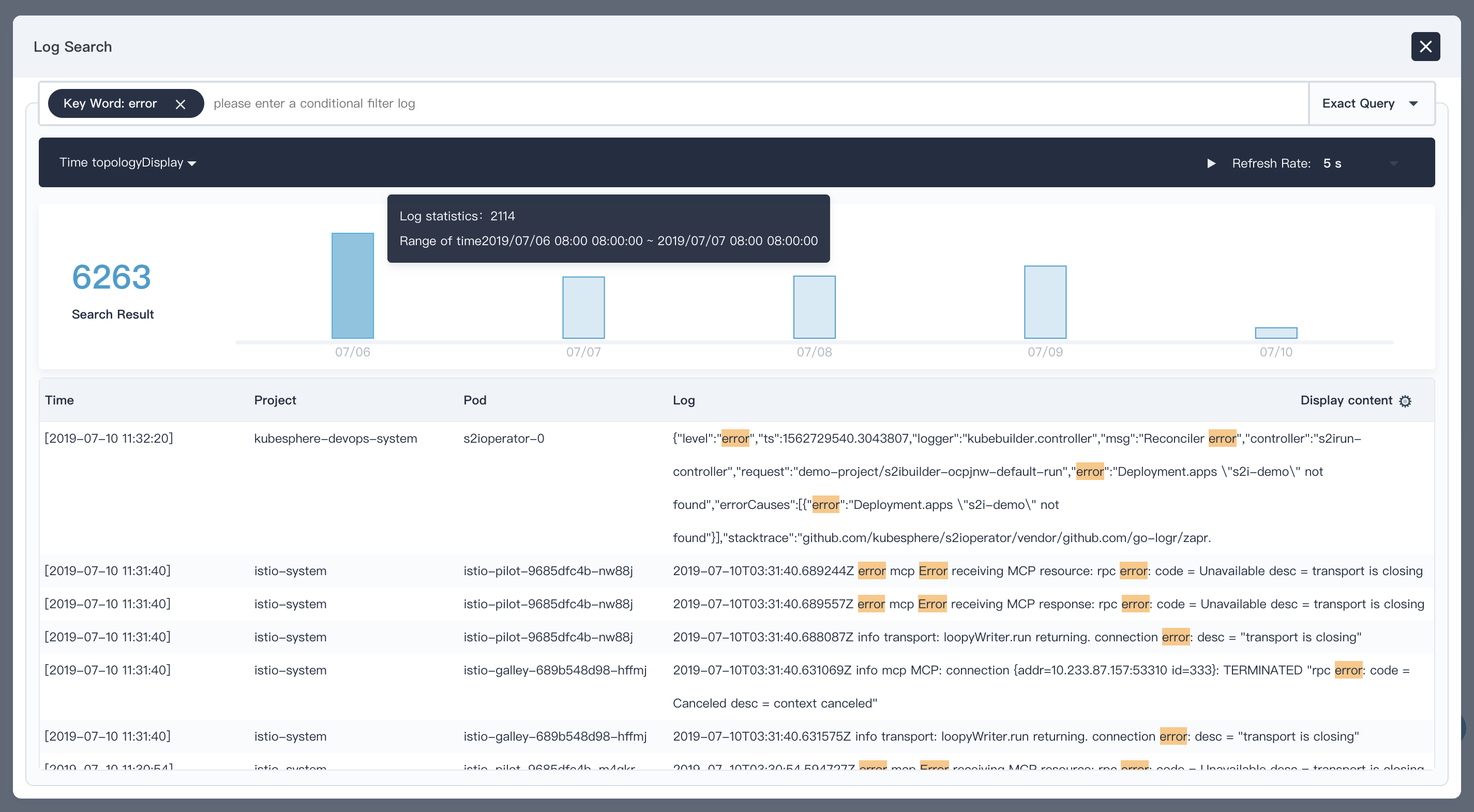The height and width of the screenshot is (812, 1474).
Task: Expand the Exact Query dropdown
Action: (x=1371, y=103)
